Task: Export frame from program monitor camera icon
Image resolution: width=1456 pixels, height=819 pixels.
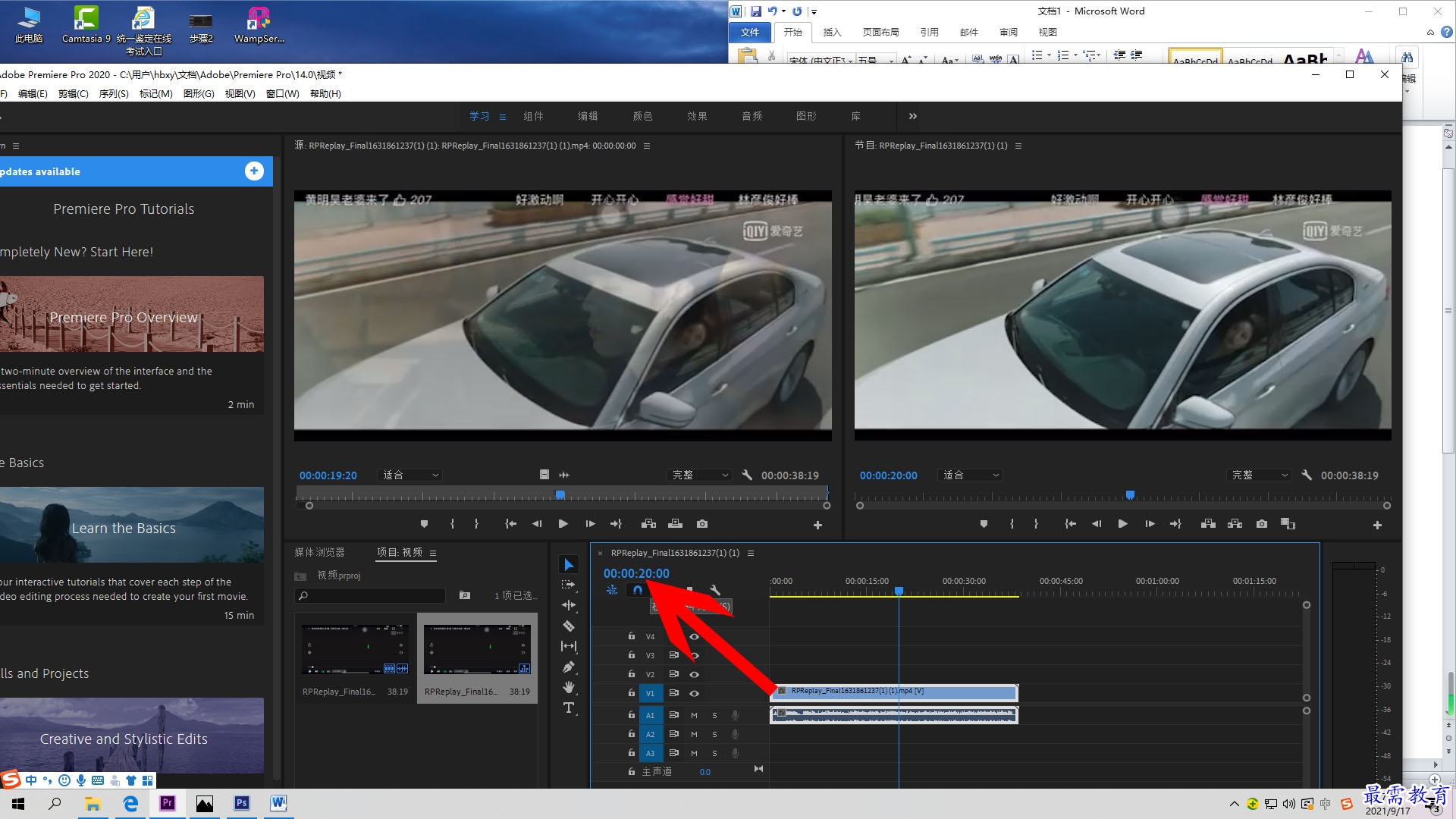Action: tap(1262, 524)
